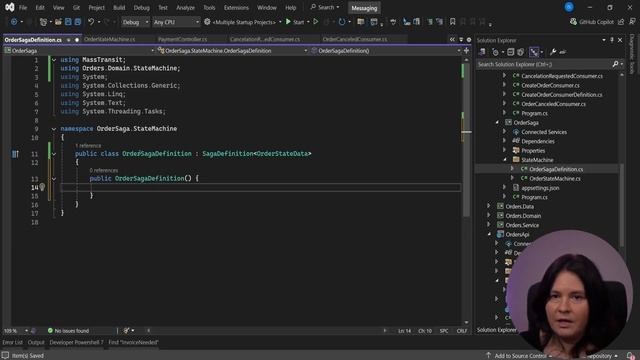
Task: Click the Start Without Debugging outline arrow
Action: coord(316,22)
